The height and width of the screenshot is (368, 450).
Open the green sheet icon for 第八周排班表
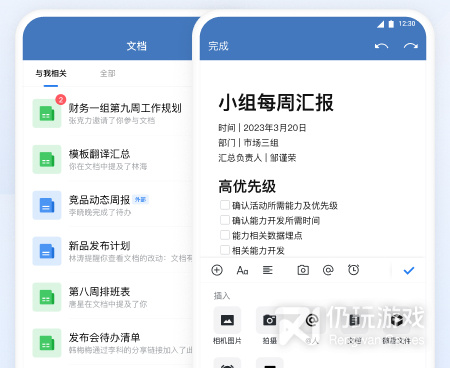click(x=47, y=297)
